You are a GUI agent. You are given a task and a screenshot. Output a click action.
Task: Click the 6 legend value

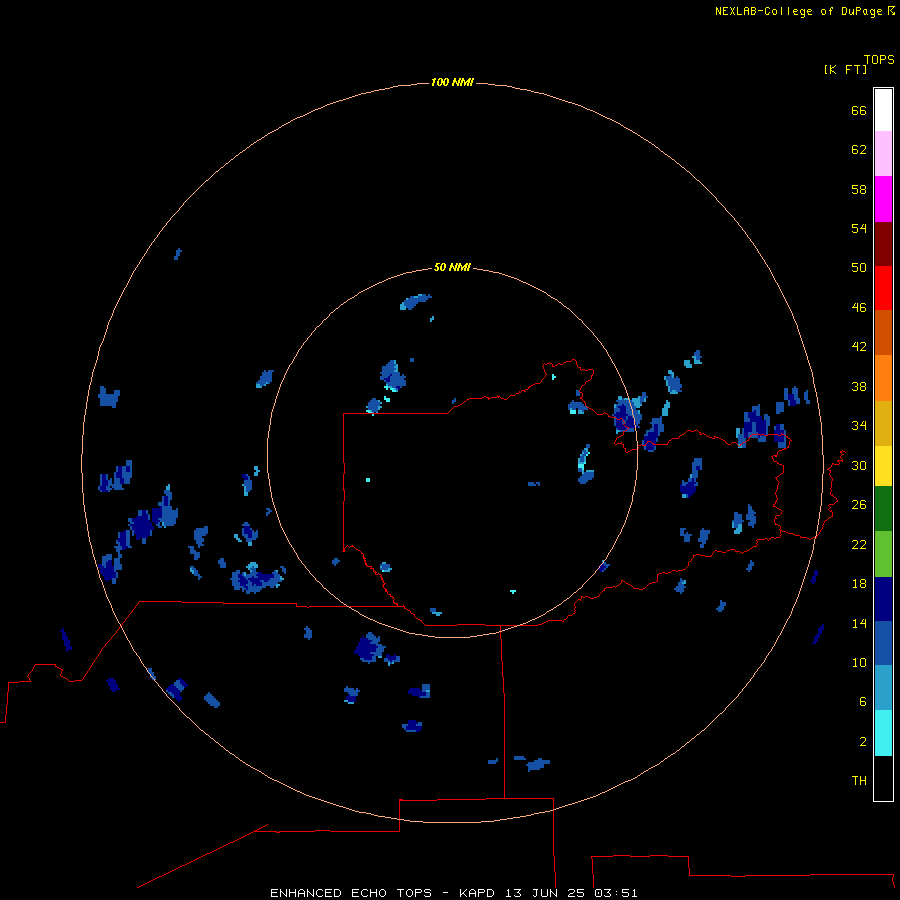(863, 702)
